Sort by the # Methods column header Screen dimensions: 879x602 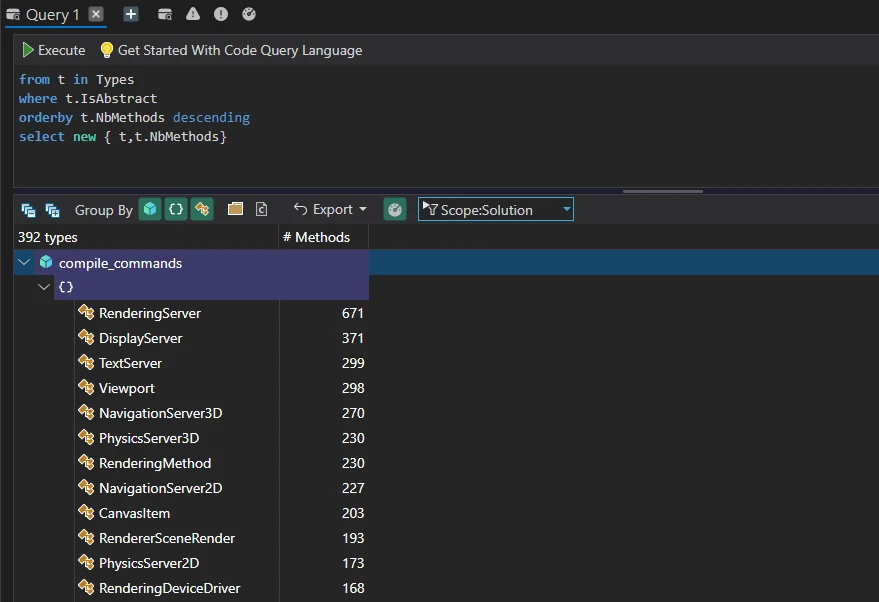click(x=323, y=237)
